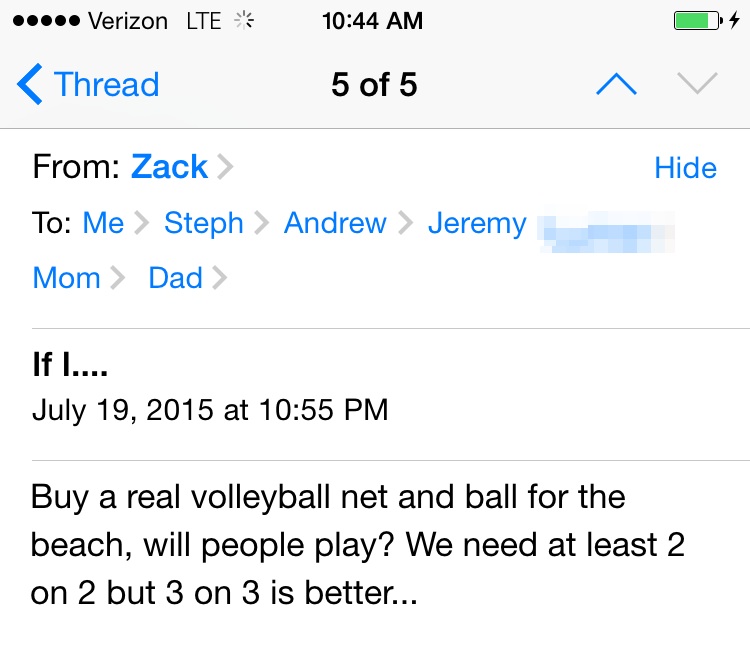
Task: Show the previous message with up arrow
Action: pyautogui.click(x=616, y=85)
